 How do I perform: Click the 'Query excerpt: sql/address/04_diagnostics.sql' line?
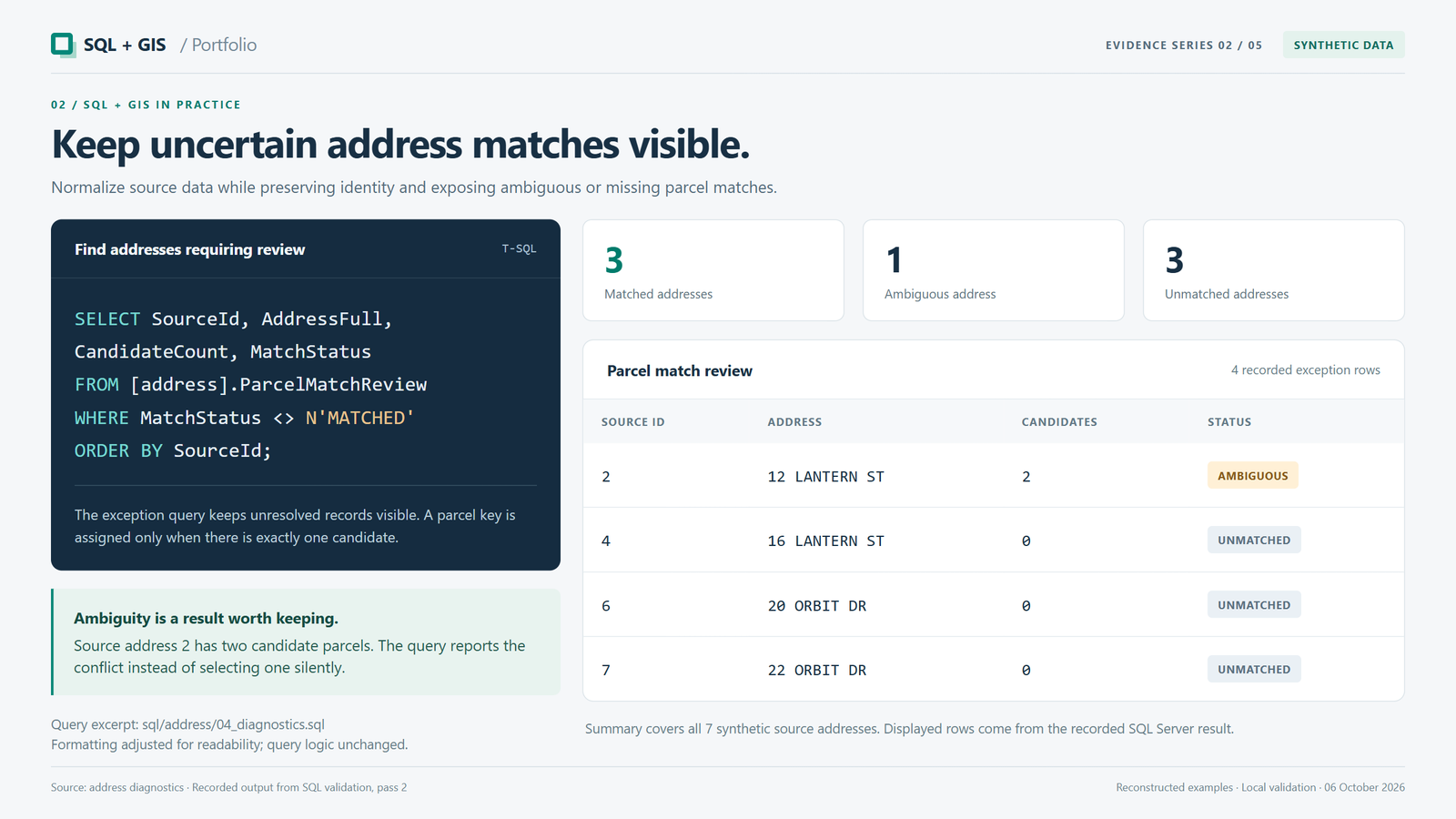187,725
